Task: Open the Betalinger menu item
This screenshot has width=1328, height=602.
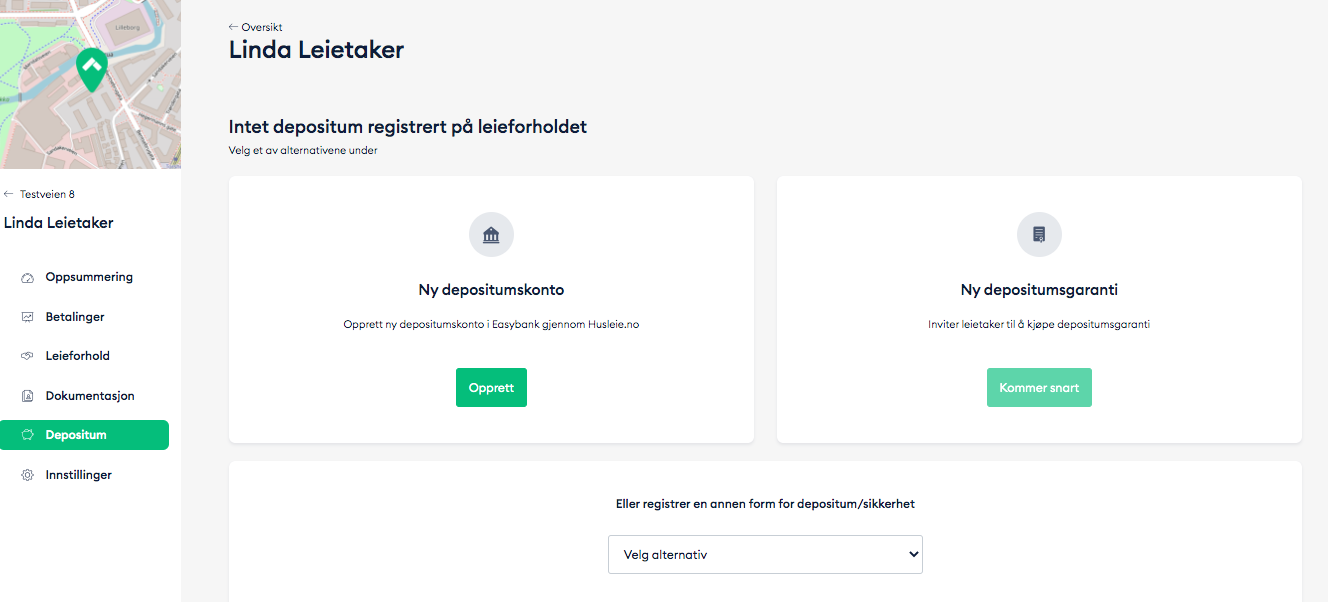Action: click(75, 317)
